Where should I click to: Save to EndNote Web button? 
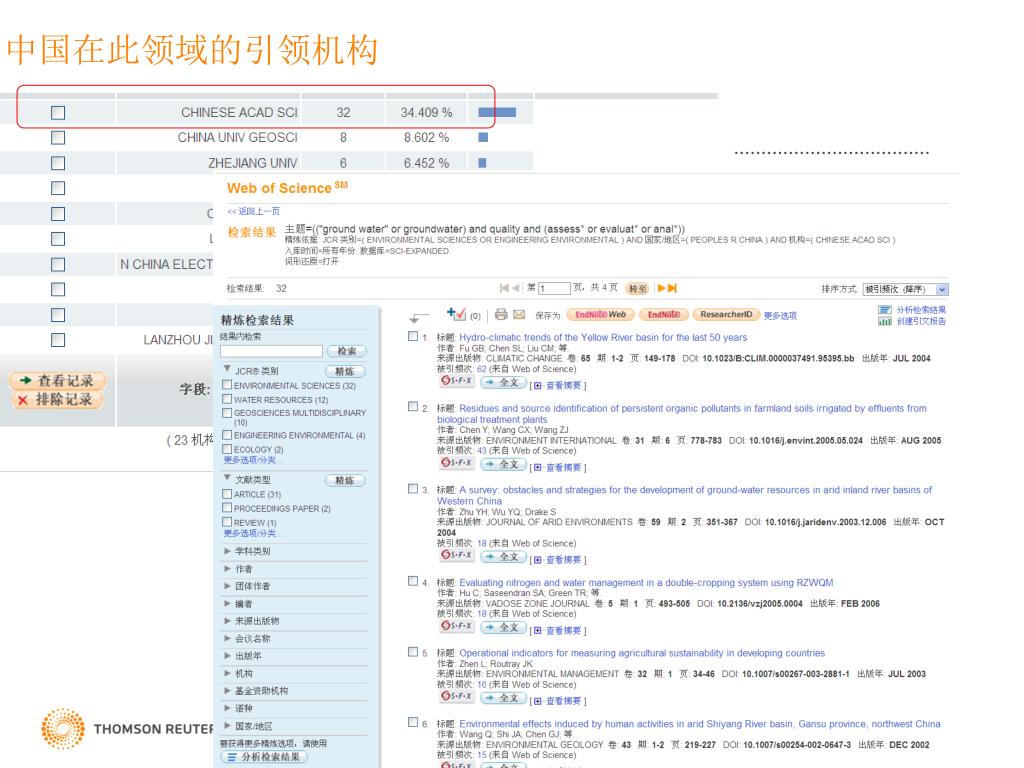click(x=600, y=315)
